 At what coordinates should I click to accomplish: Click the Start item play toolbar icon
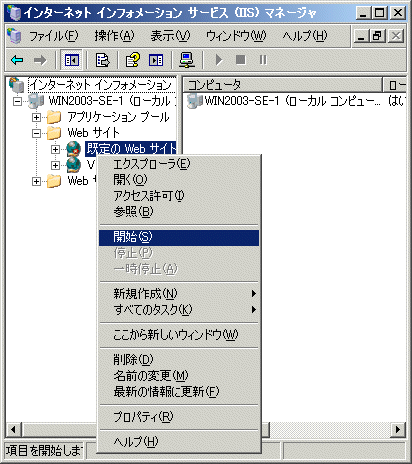tap(219, 60)
